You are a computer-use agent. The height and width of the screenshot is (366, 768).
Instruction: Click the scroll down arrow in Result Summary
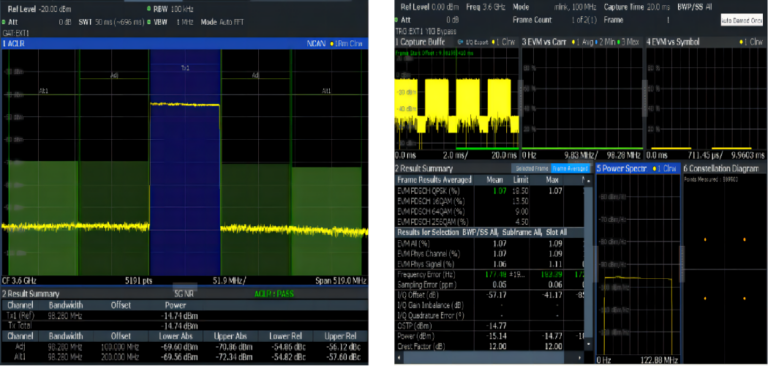pos(589,344)
